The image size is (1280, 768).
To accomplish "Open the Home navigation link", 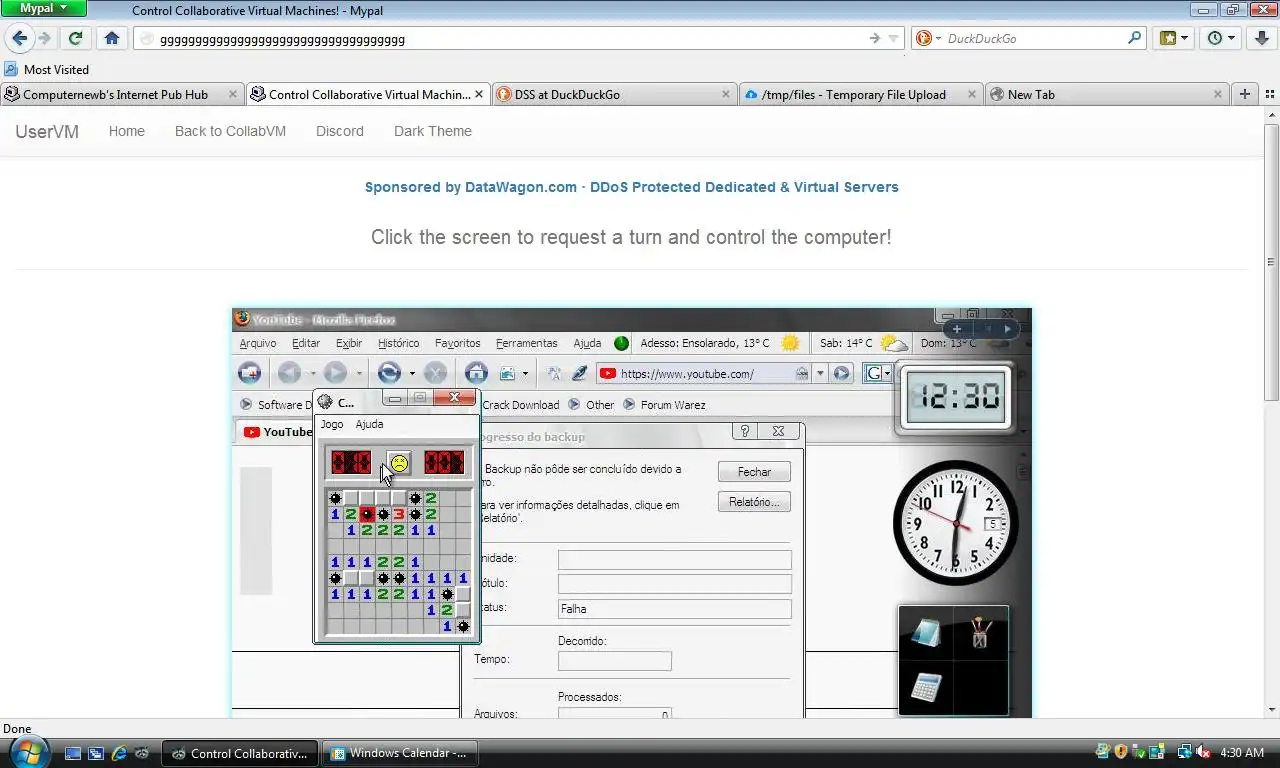I will tap(127, 131).
